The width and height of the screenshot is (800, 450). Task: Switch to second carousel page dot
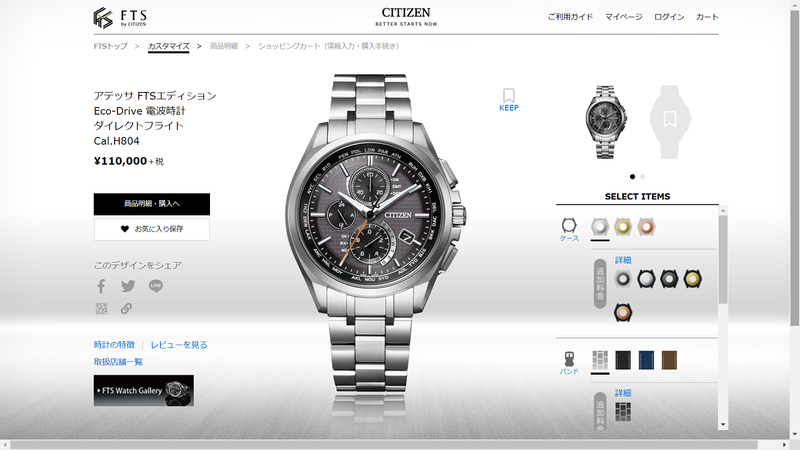(642, 177)
